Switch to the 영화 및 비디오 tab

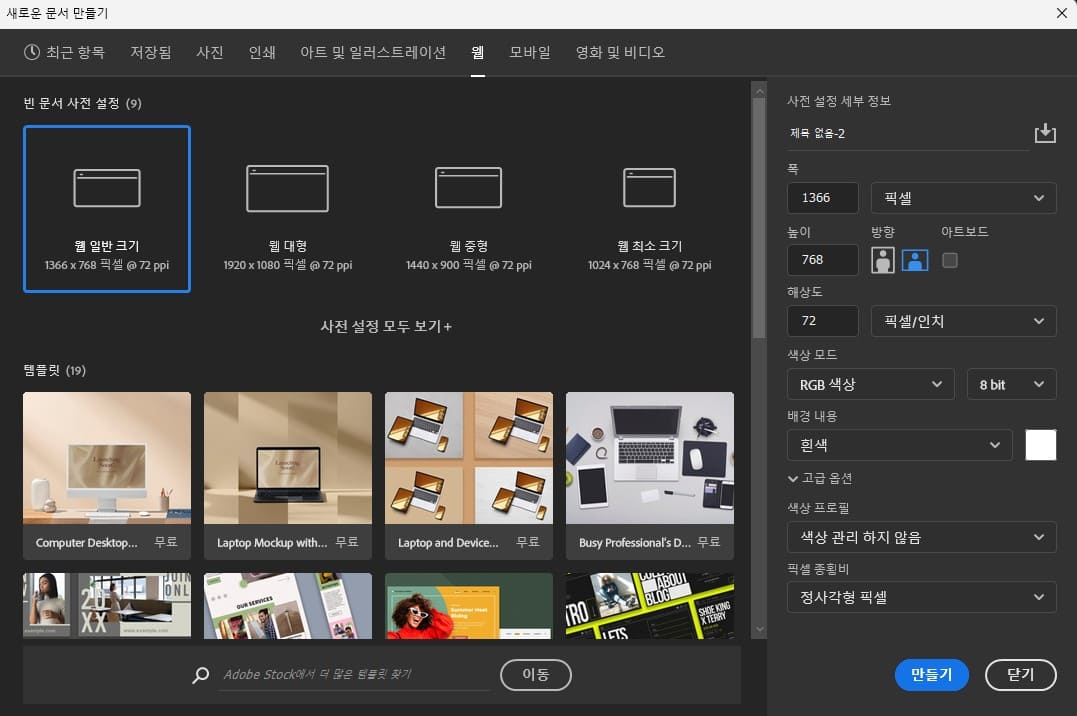[x=619, y=53]
